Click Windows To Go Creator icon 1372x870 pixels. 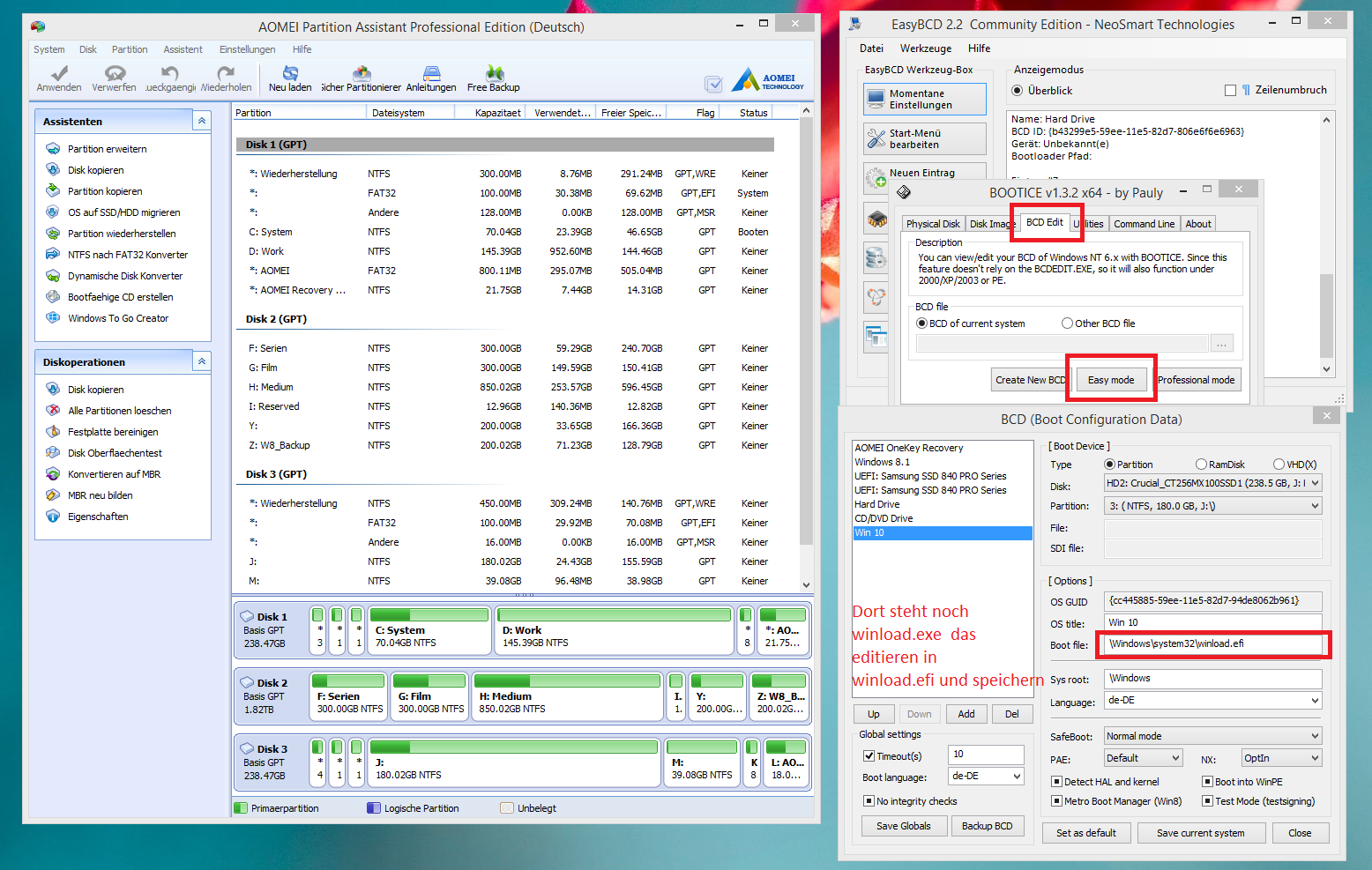pyautogui.click(x=53, y=318)
